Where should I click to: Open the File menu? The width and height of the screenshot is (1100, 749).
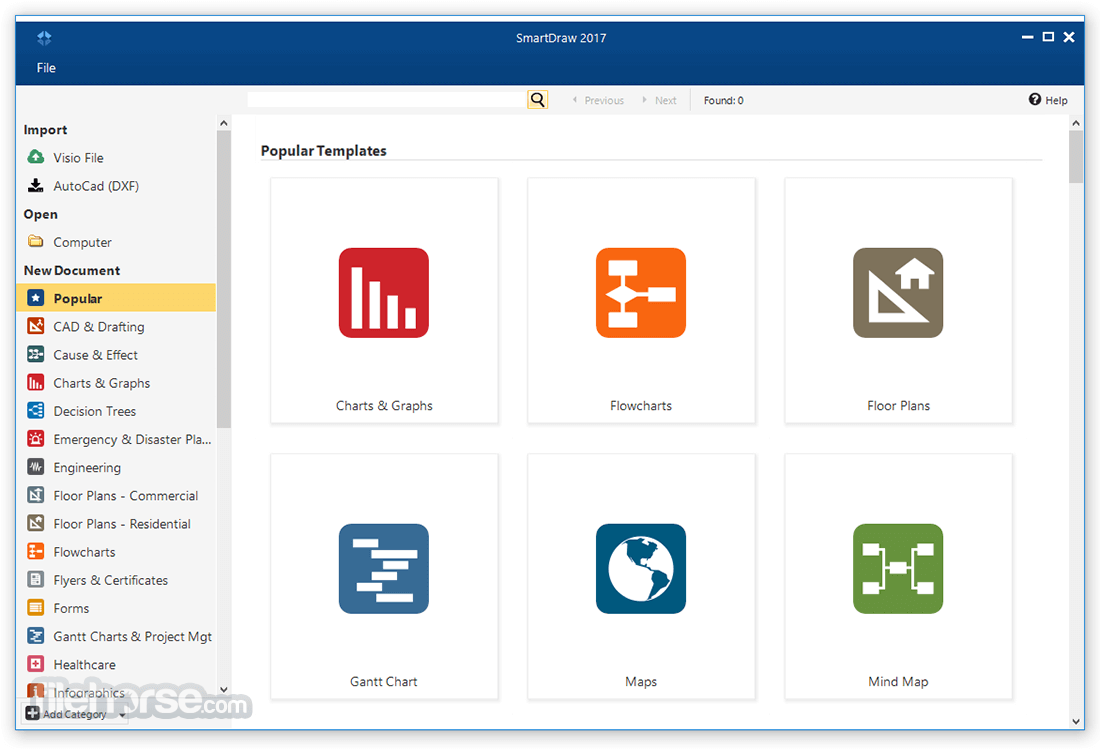pos(46,68)
